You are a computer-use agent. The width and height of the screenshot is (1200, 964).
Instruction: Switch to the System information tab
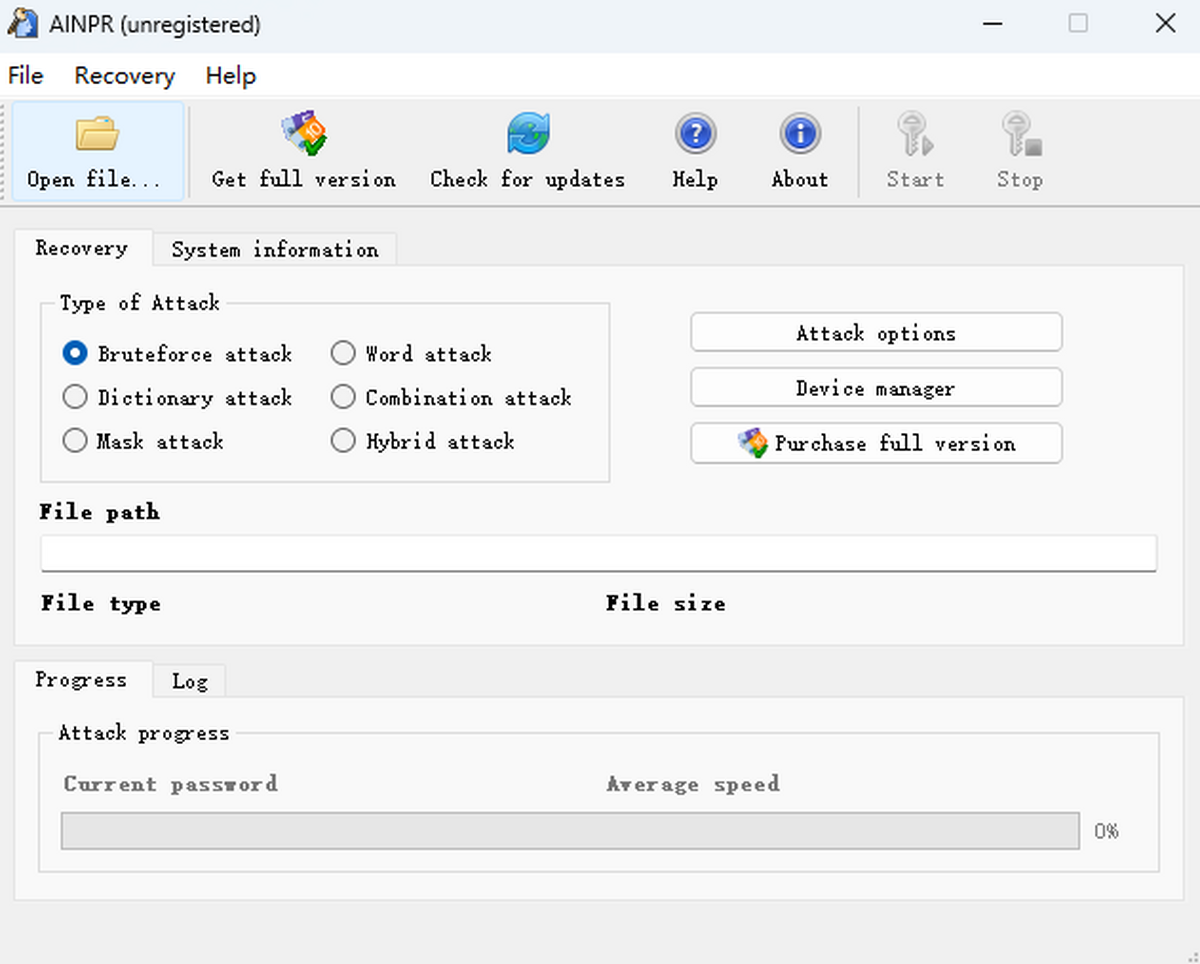tap(275, 250)
